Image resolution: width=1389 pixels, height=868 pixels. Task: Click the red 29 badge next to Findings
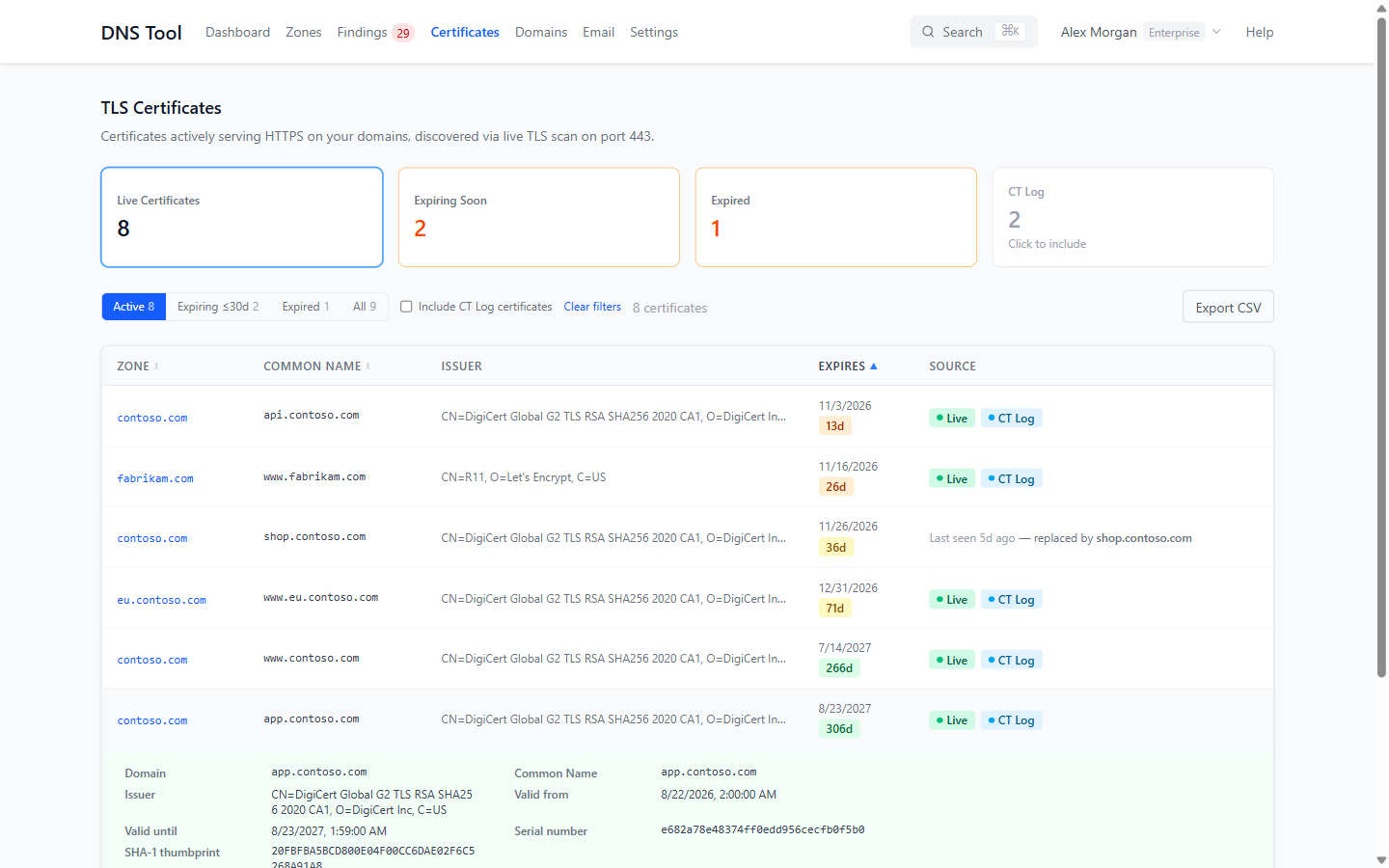coord(403,33)
